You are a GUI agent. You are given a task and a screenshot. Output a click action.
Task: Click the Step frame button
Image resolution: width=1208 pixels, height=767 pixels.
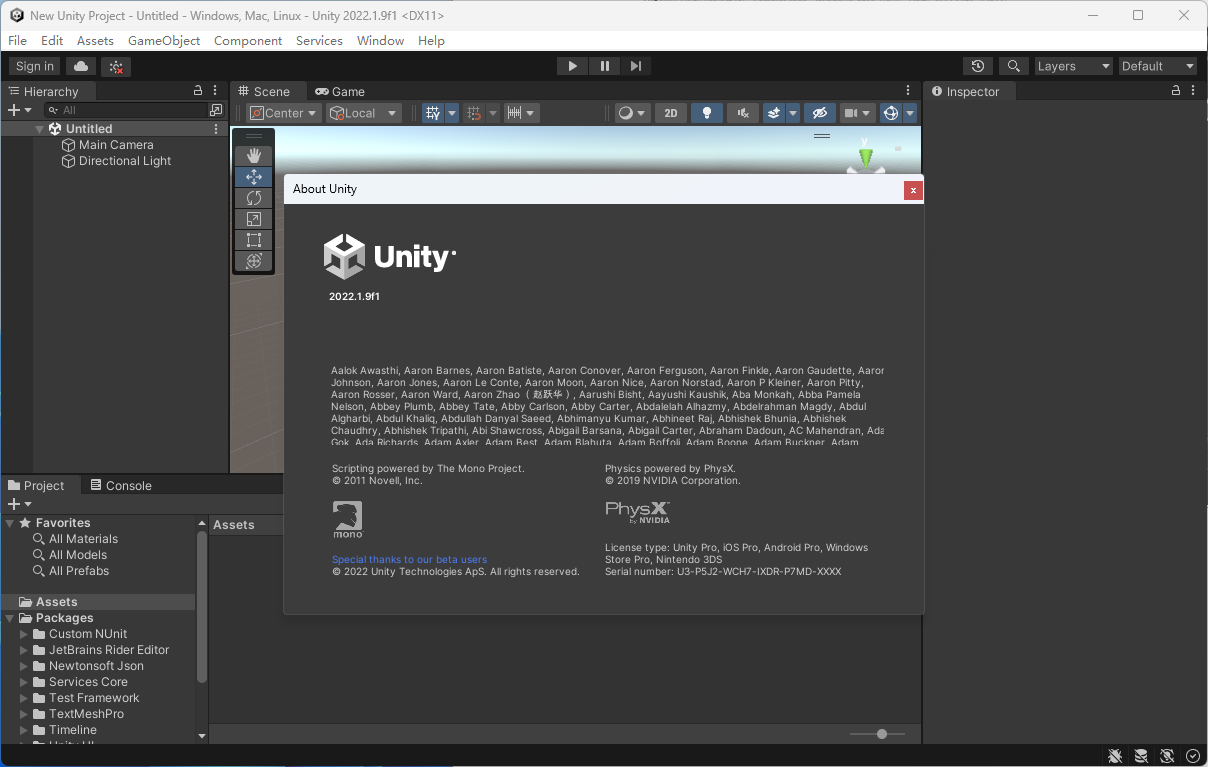[636, 66]
